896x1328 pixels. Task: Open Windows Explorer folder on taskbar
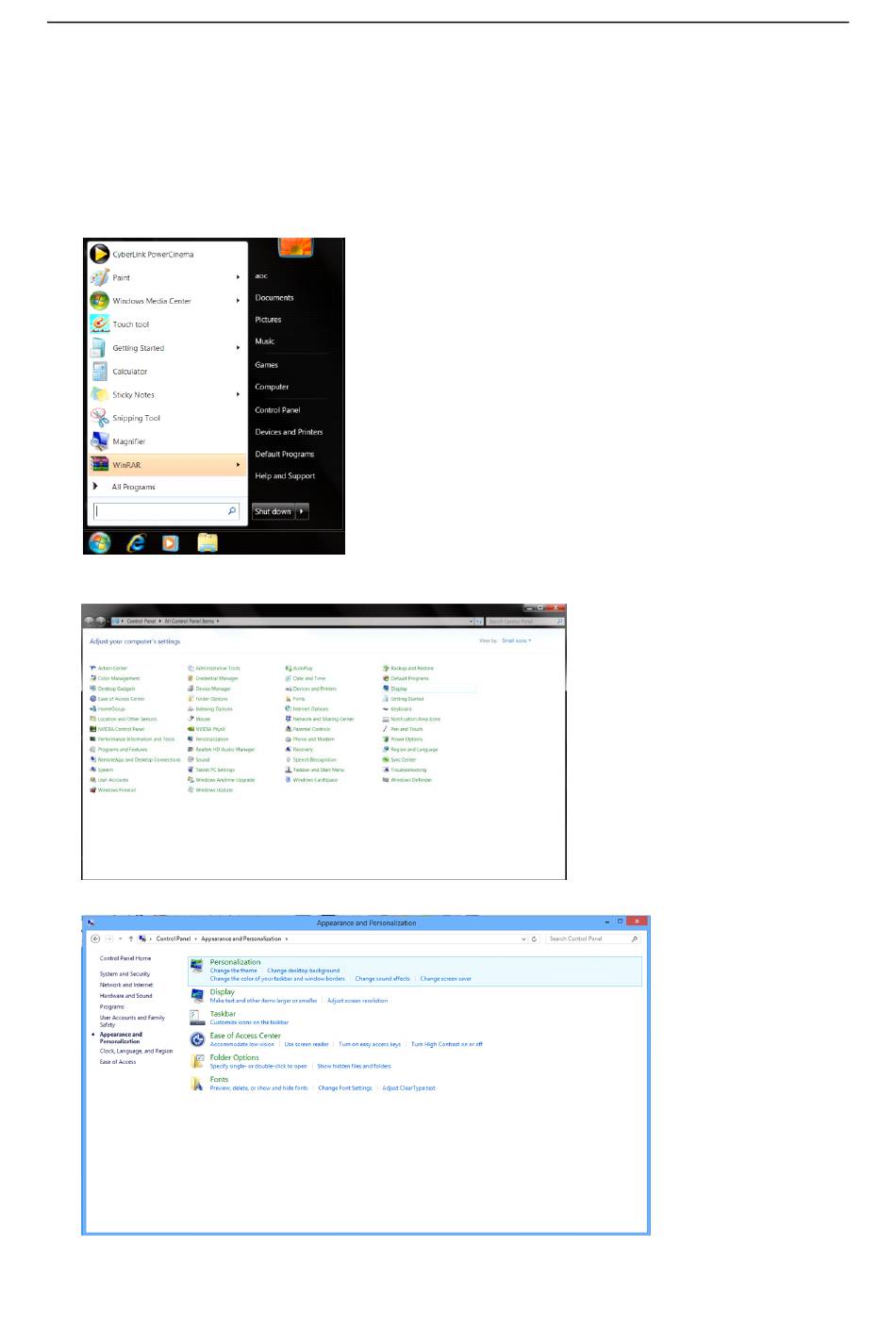[207, 542]
